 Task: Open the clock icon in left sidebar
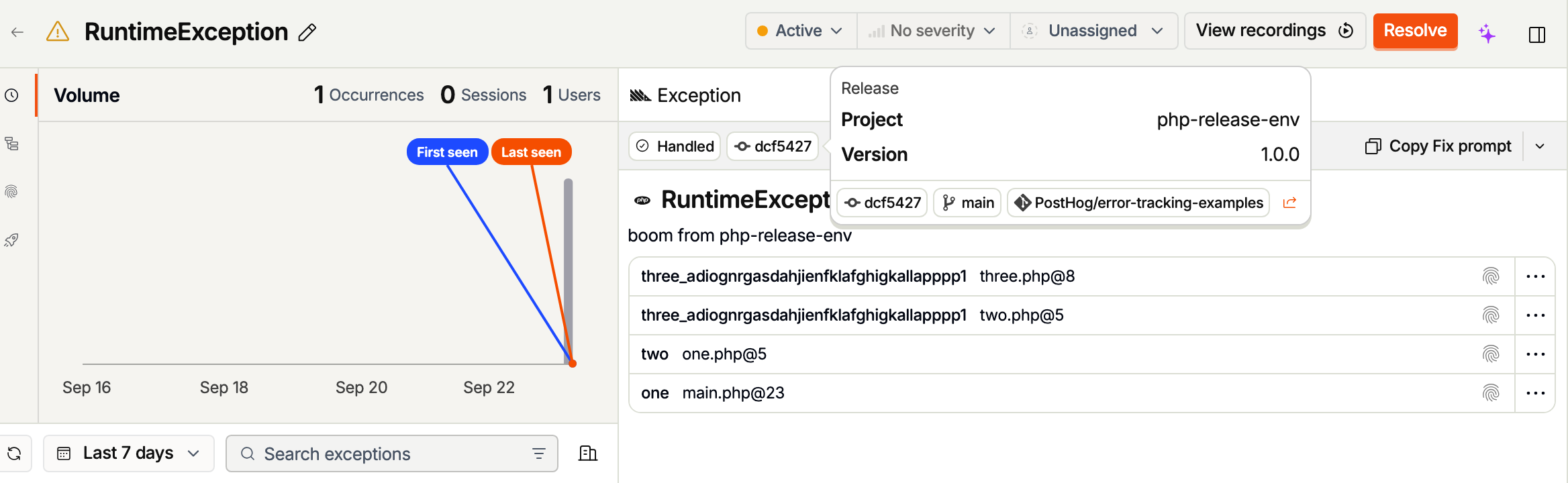pyautogui.click(x=11, y=95)
